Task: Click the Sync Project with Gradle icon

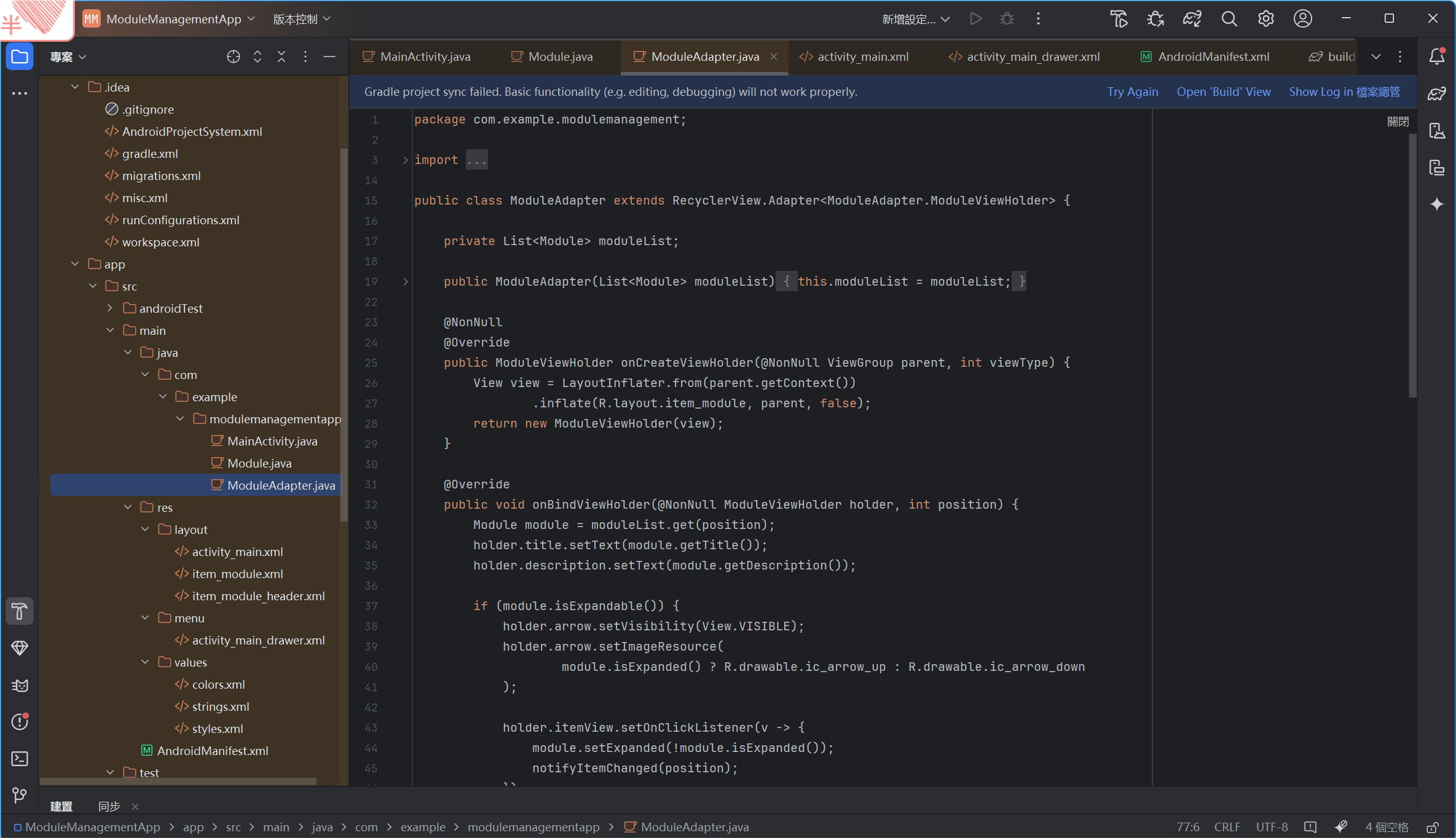Action: pyautogui.click(x=1192, y=19)
